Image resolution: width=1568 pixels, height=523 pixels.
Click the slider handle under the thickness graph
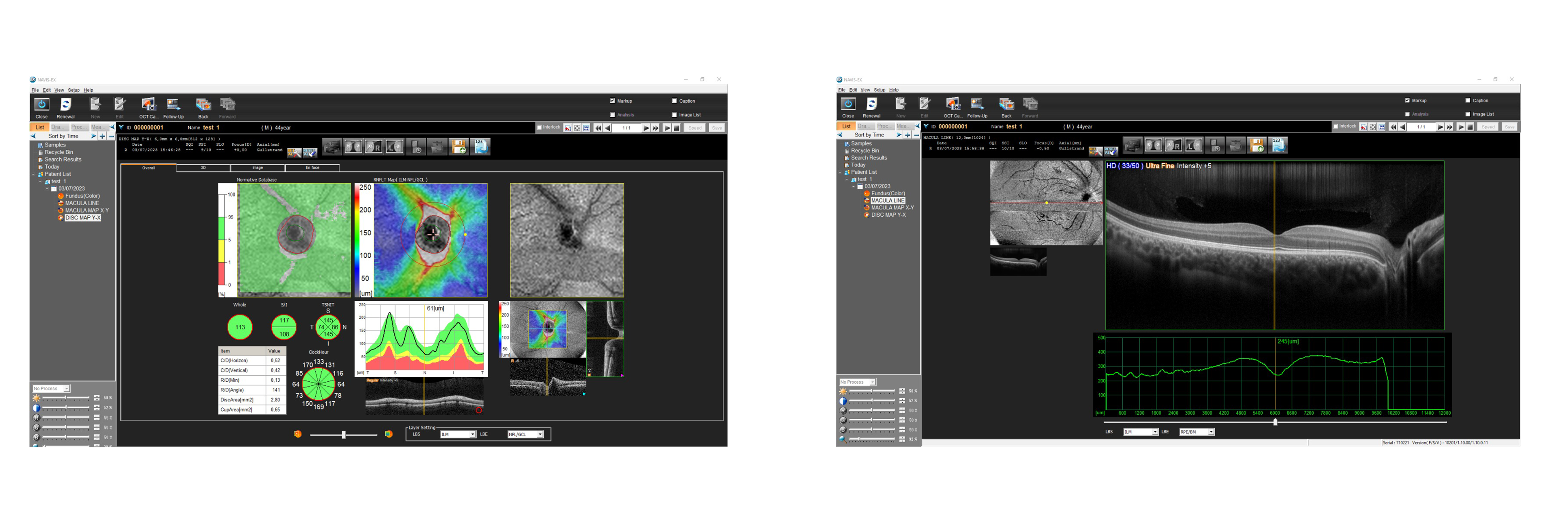1275,422
